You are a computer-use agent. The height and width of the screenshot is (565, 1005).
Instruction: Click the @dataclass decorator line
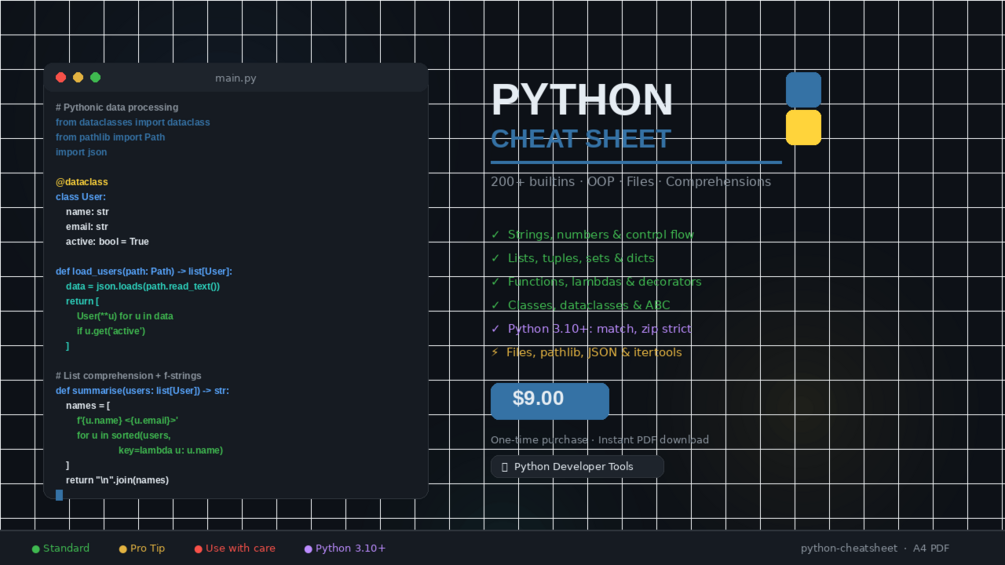point(81,182)
